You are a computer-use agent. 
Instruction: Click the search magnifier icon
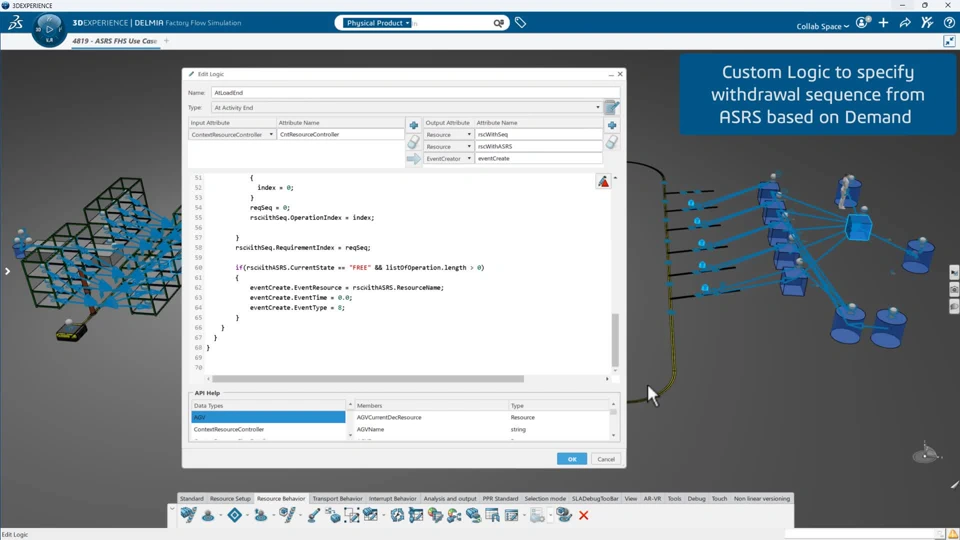click(498, 23)
